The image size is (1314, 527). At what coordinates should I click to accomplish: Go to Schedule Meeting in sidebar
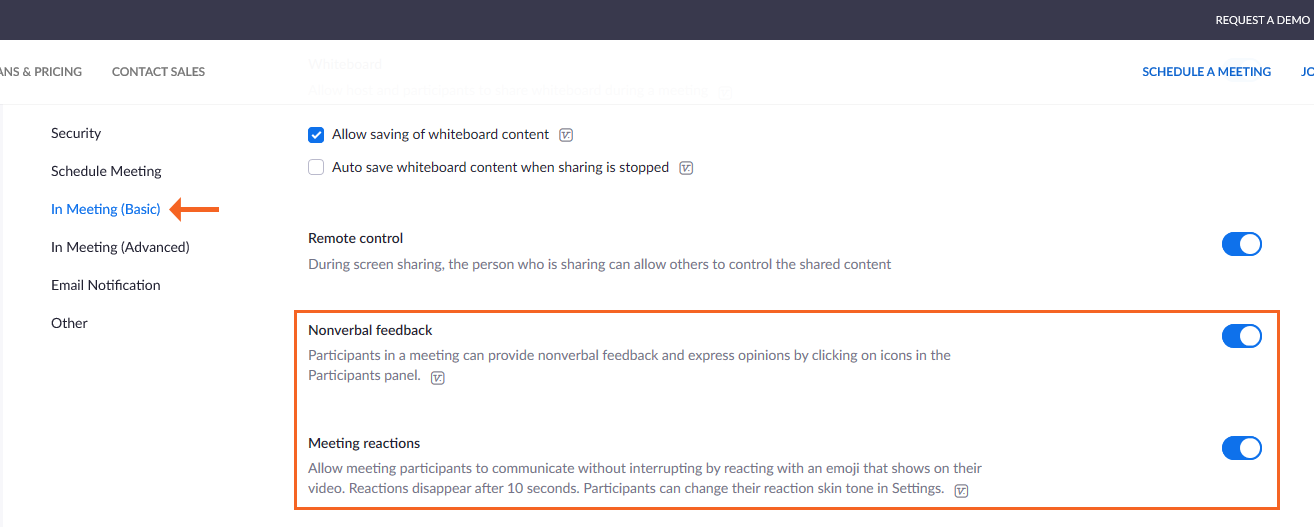pos(106,171)
